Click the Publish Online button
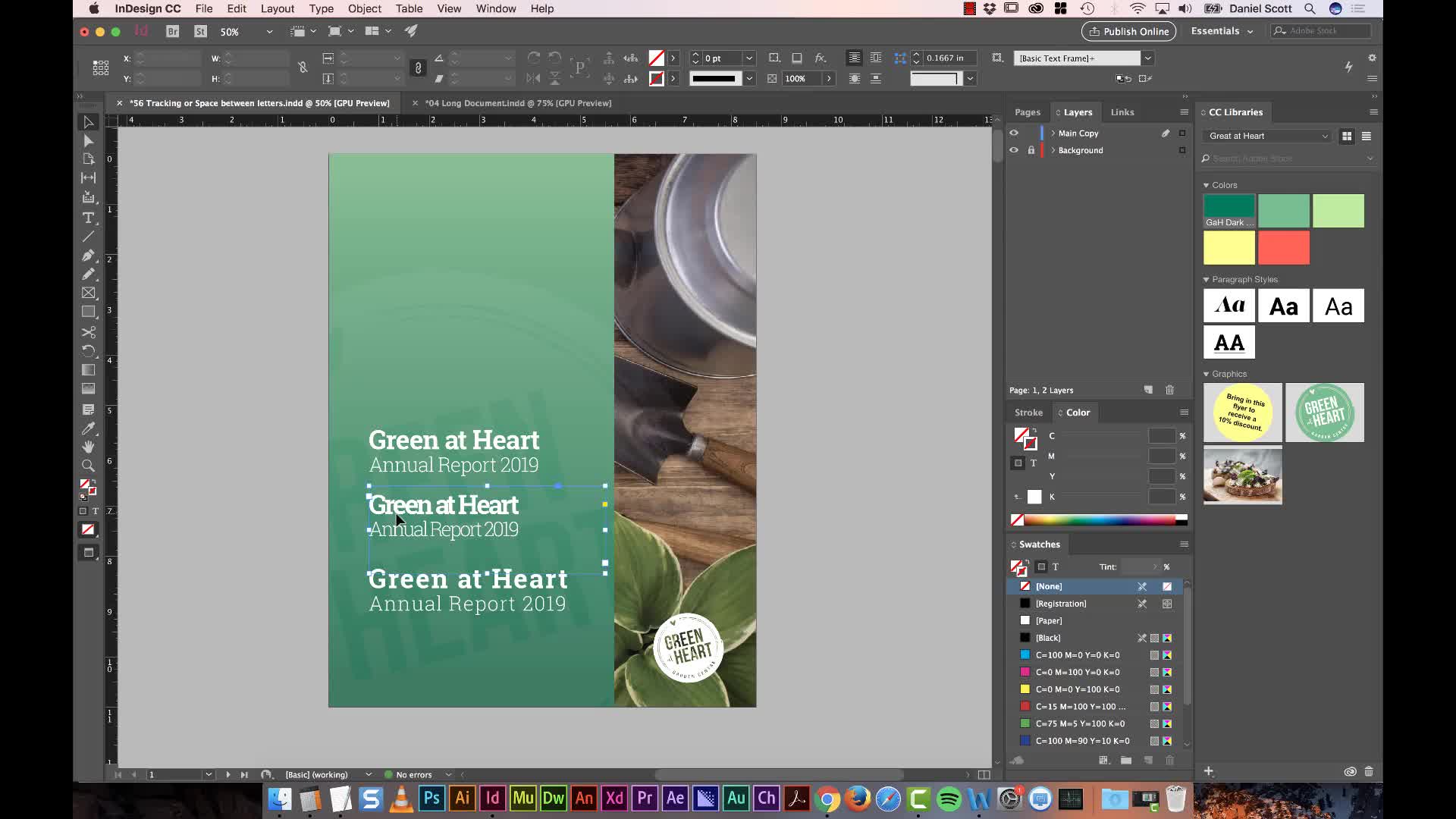Screen dimensions: 1456x819 pyautogui.click(x=1128, y=31)
